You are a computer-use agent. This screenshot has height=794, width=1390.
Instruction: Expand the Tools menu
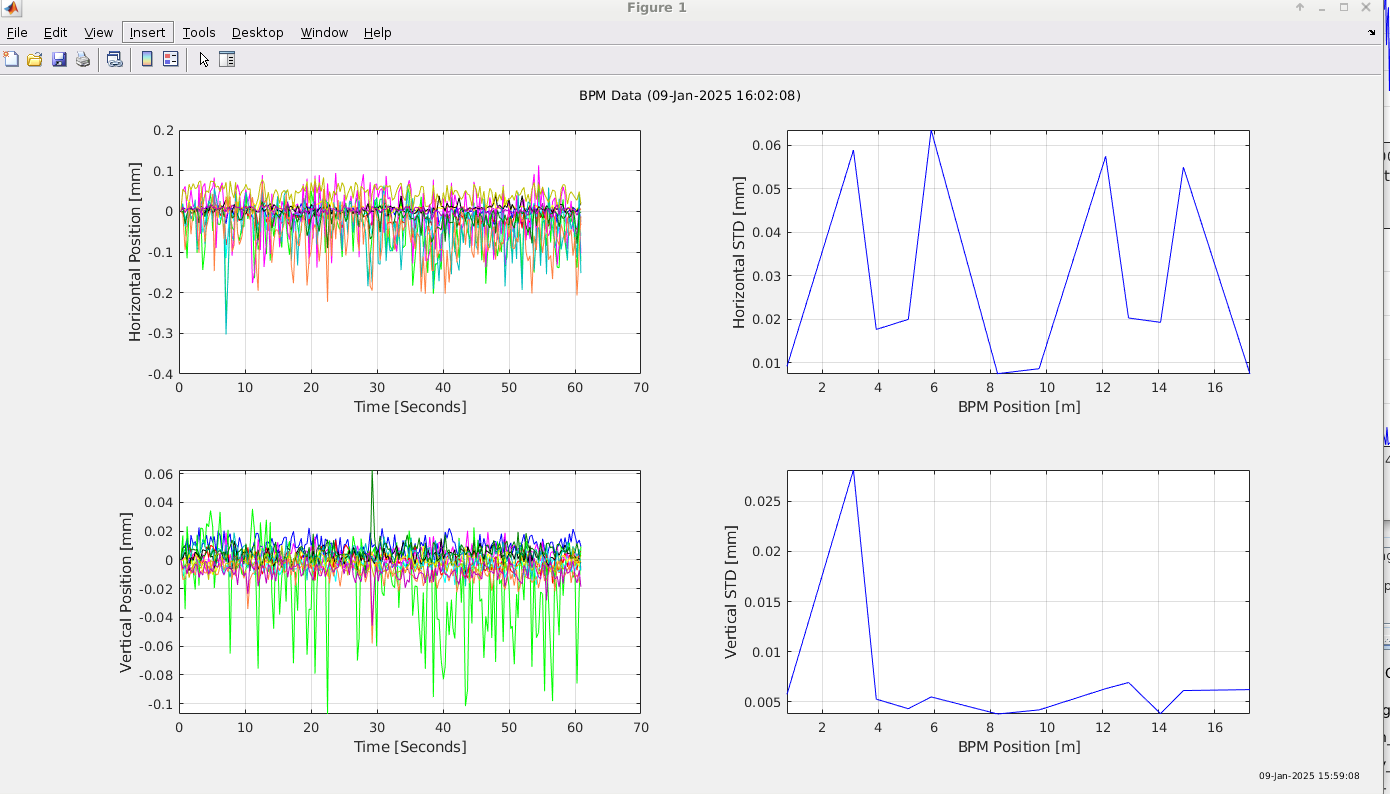click(199, 33)
